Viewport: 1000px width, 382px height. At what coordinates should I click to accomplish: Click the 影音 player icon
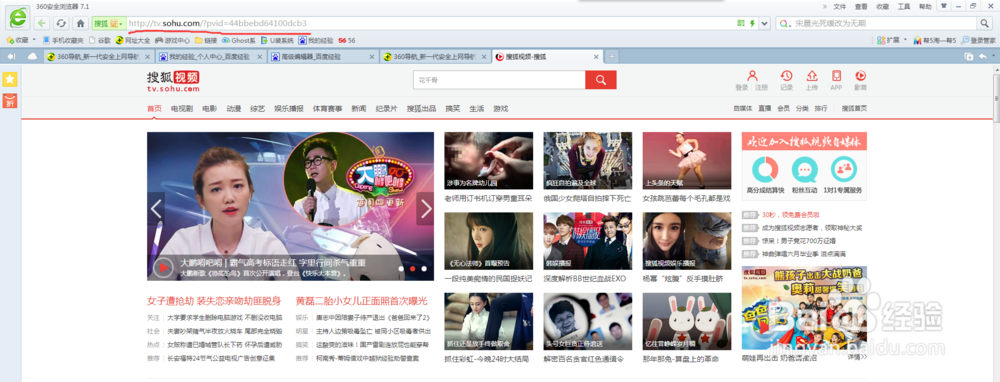point(860,75)
